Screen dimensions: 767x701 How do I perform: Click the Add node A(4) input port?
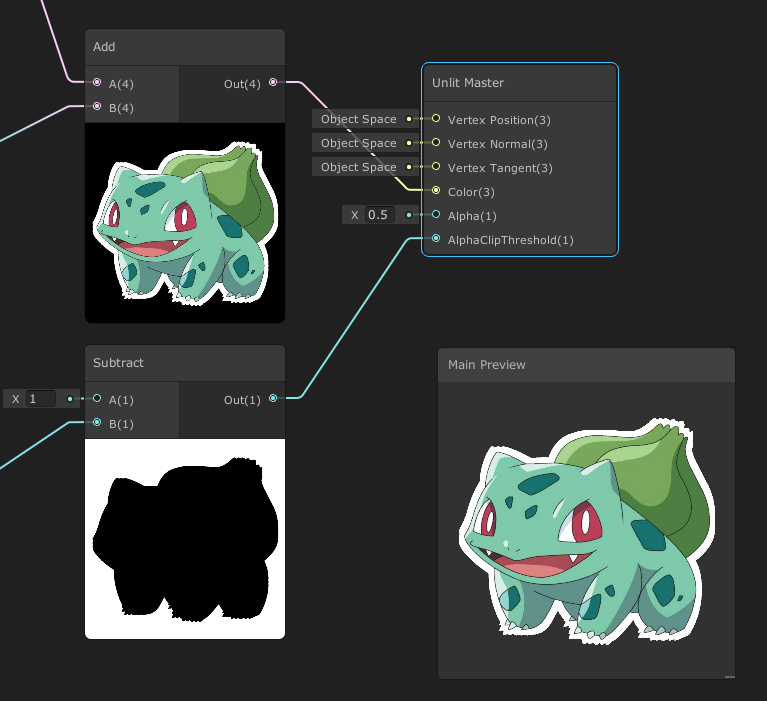point(97,82)
